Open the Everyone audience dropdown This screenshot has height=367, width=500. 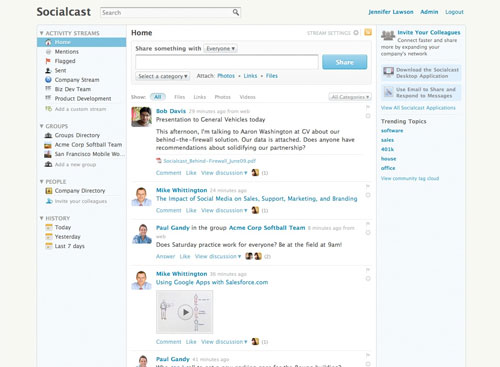pos(220,49)
